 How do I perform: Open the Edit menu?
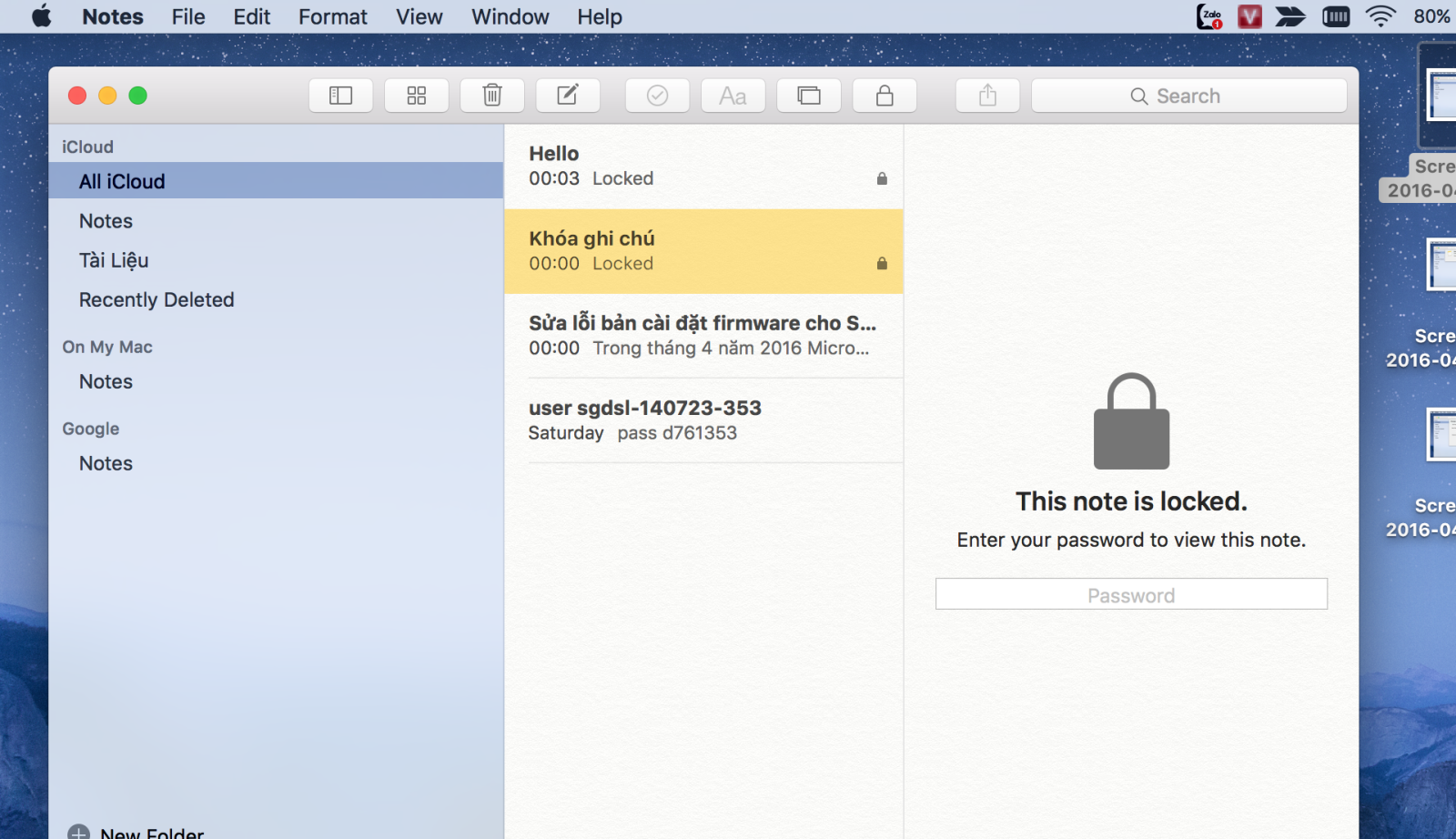click(x=251, y=16)
